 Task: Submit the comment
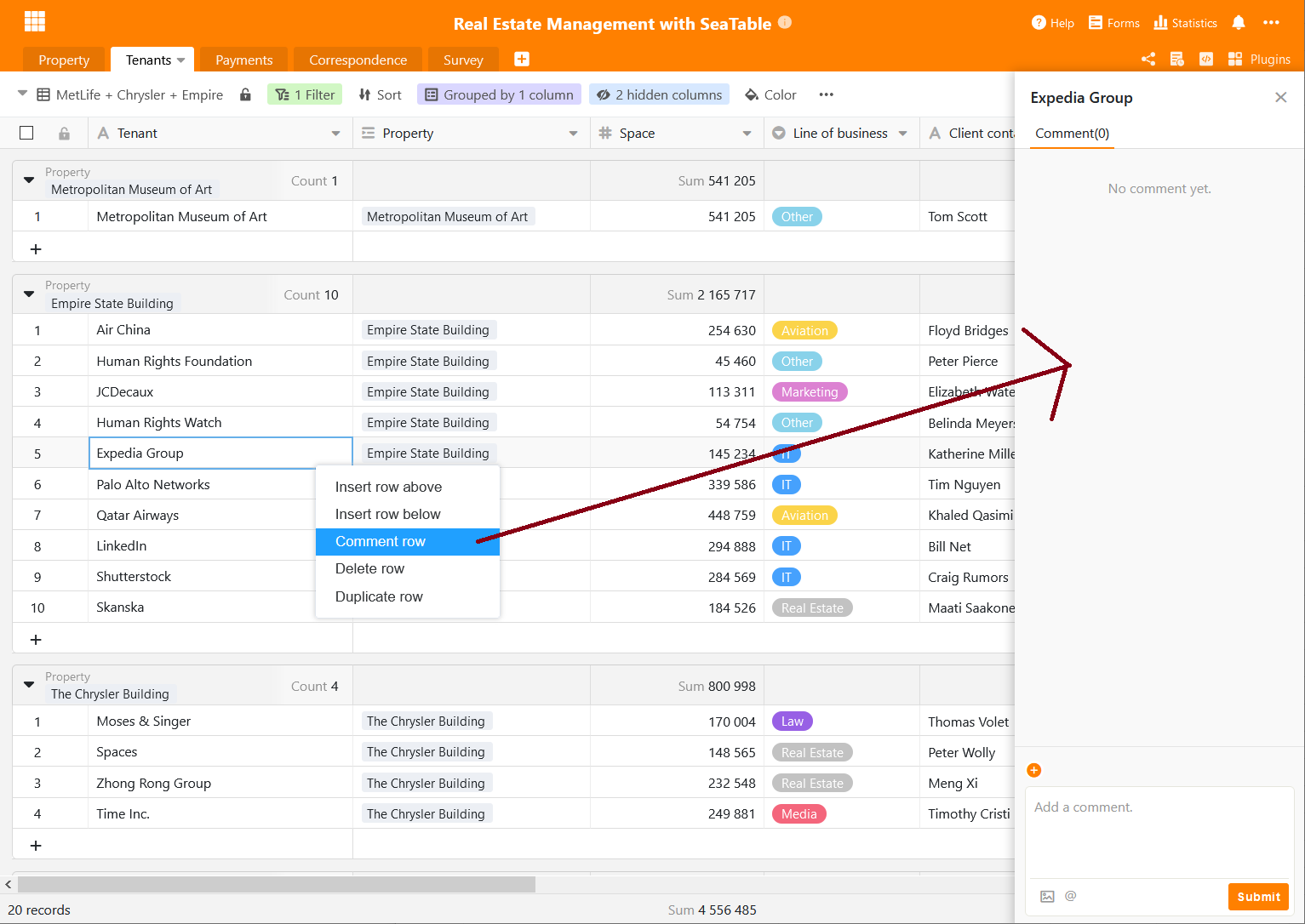tap(1257, 897)
